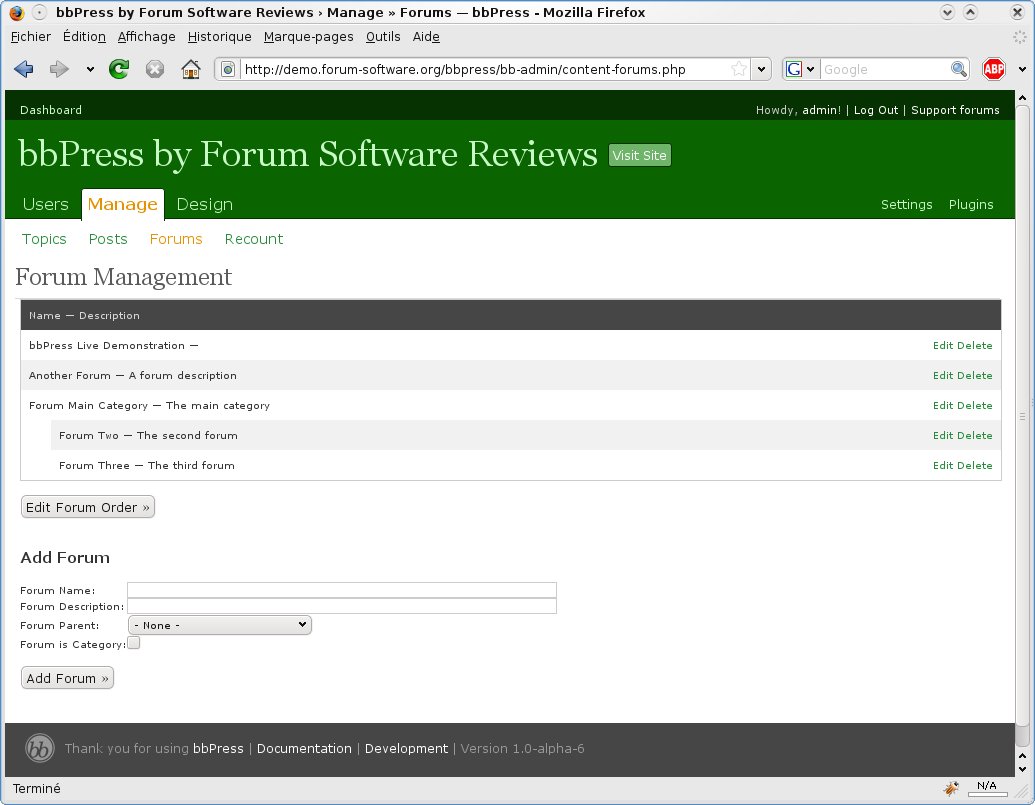Image resolution: width=1035 pixels, height=805 pixels.
Task: Delete the Forum Three row
Action: (974, 466)
